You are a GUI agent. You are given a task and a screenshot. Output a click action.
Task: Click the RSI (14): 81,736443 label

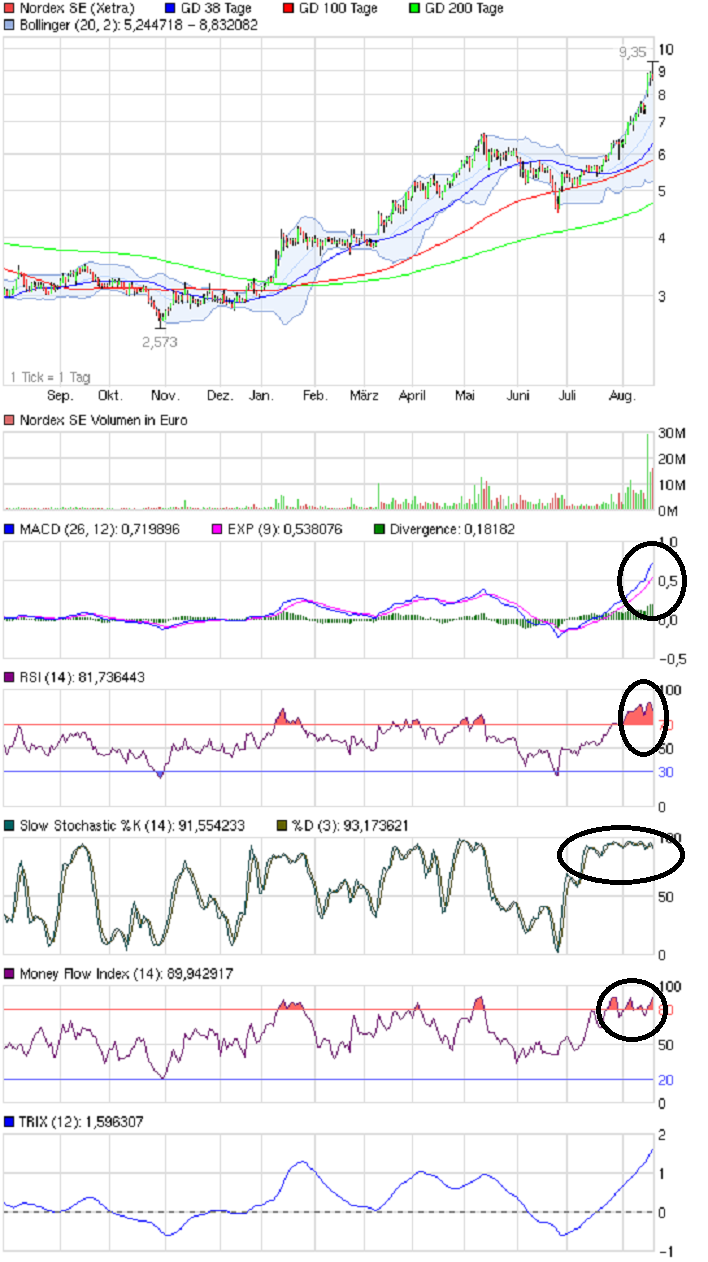82,677
